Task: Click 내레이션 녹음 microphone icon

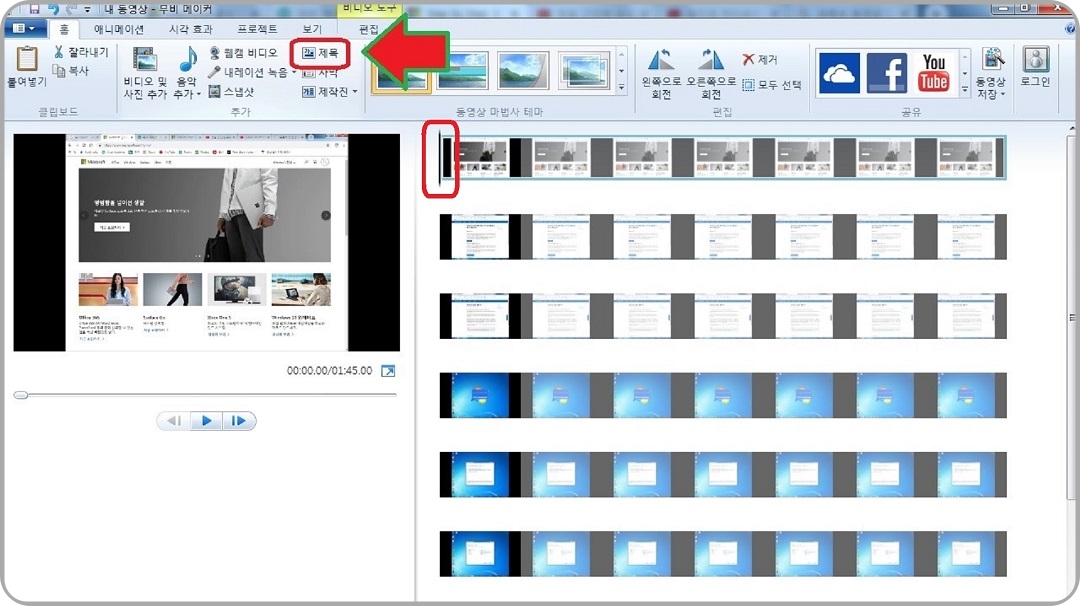Action: coord(214,72)
